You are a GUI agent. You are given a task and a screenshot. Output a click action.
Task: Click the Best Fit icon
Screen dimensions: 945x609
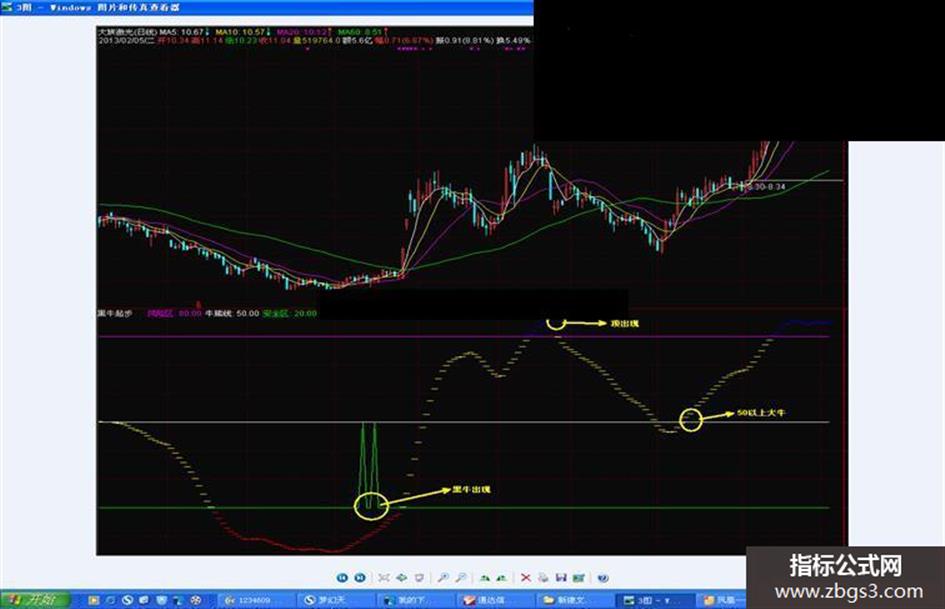pyautogui.click(x=384, y=578)
